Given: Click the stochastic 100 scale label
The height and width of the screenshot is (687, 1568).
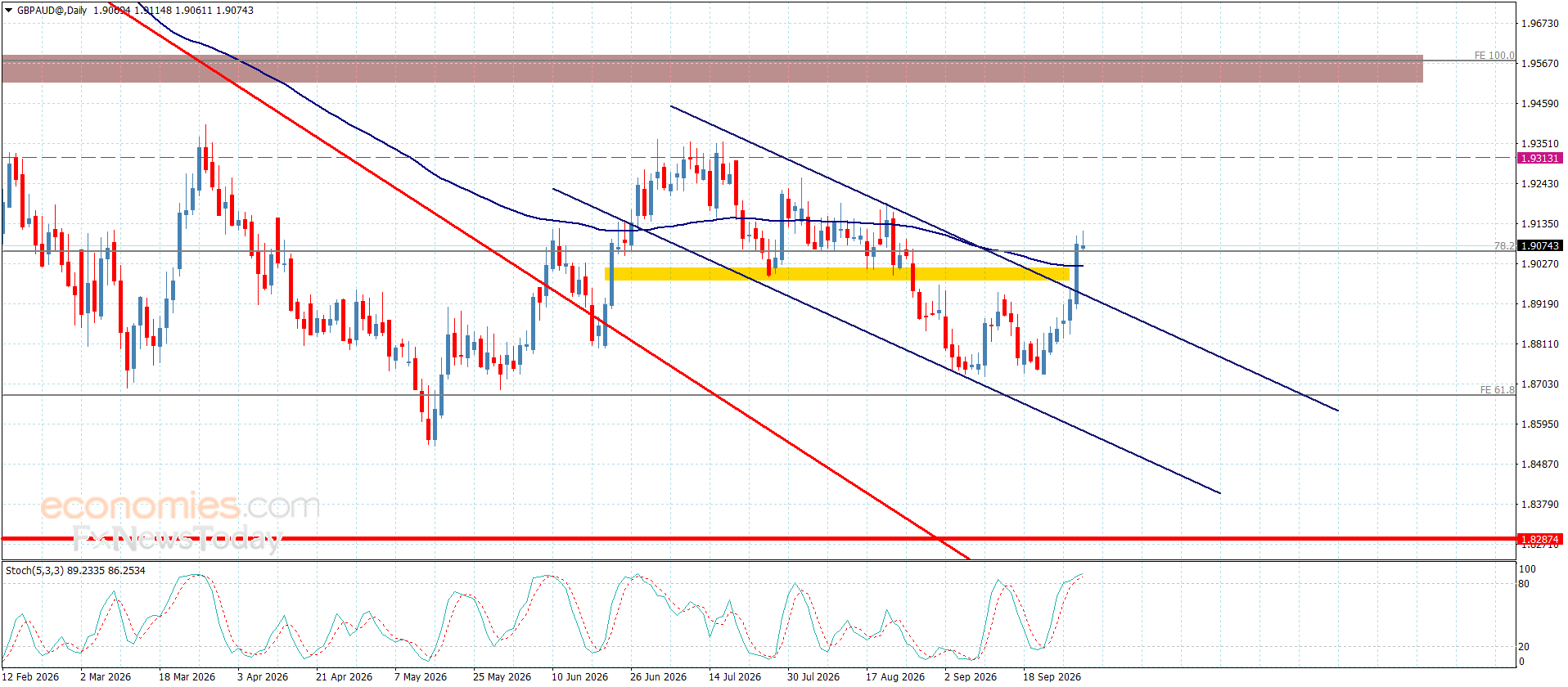Looking at the screenshot, I should tap(1527, 569).
